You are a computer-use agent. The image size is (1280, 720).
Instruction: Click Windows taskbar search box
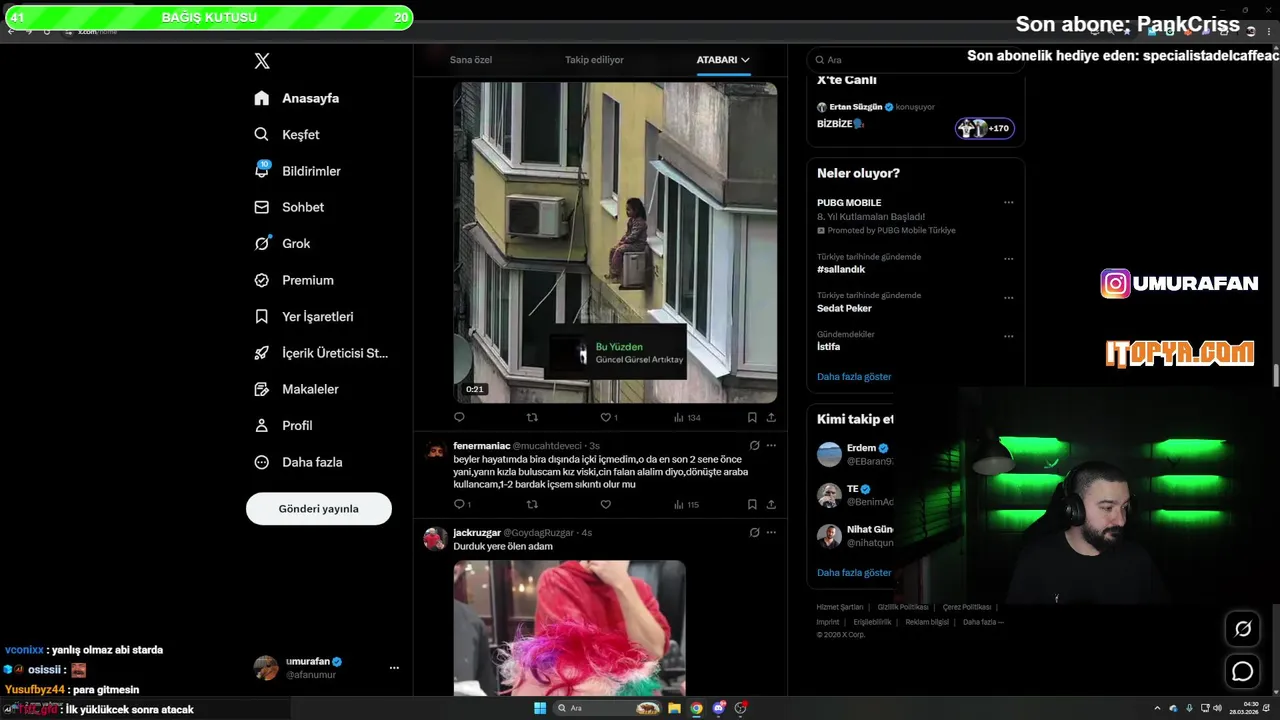click(608, 708)
